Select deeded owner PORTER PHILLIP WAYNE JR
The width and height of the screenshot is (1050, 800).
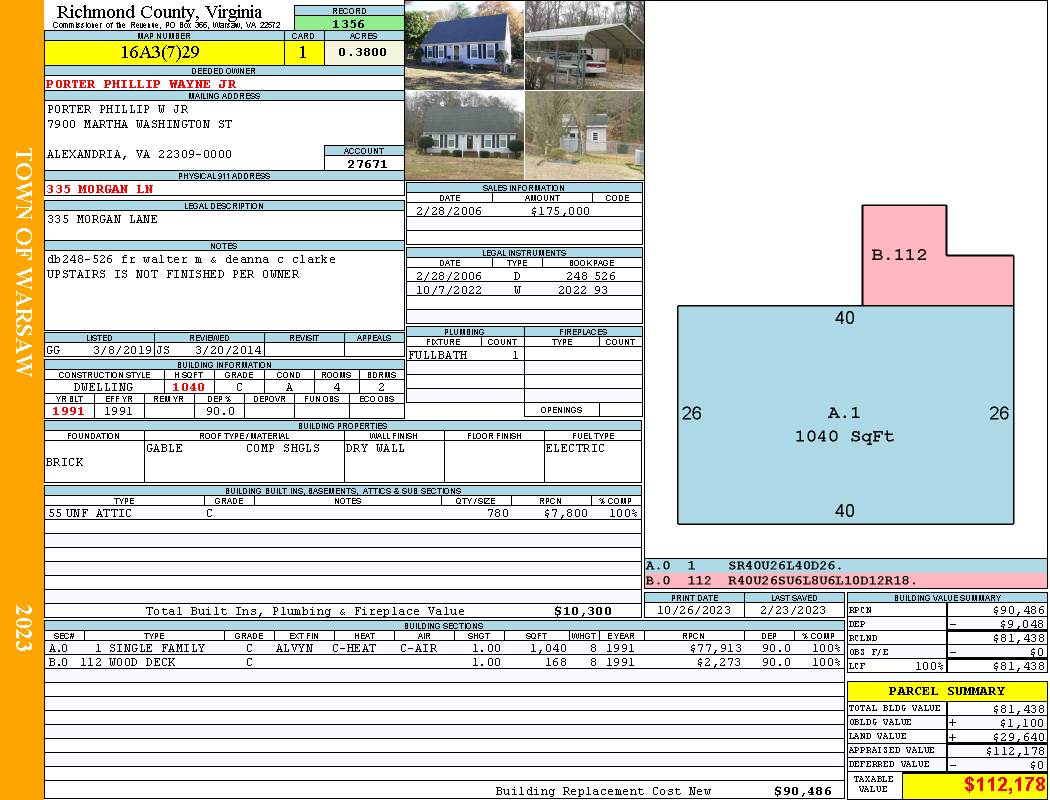[x=141, y=84]
